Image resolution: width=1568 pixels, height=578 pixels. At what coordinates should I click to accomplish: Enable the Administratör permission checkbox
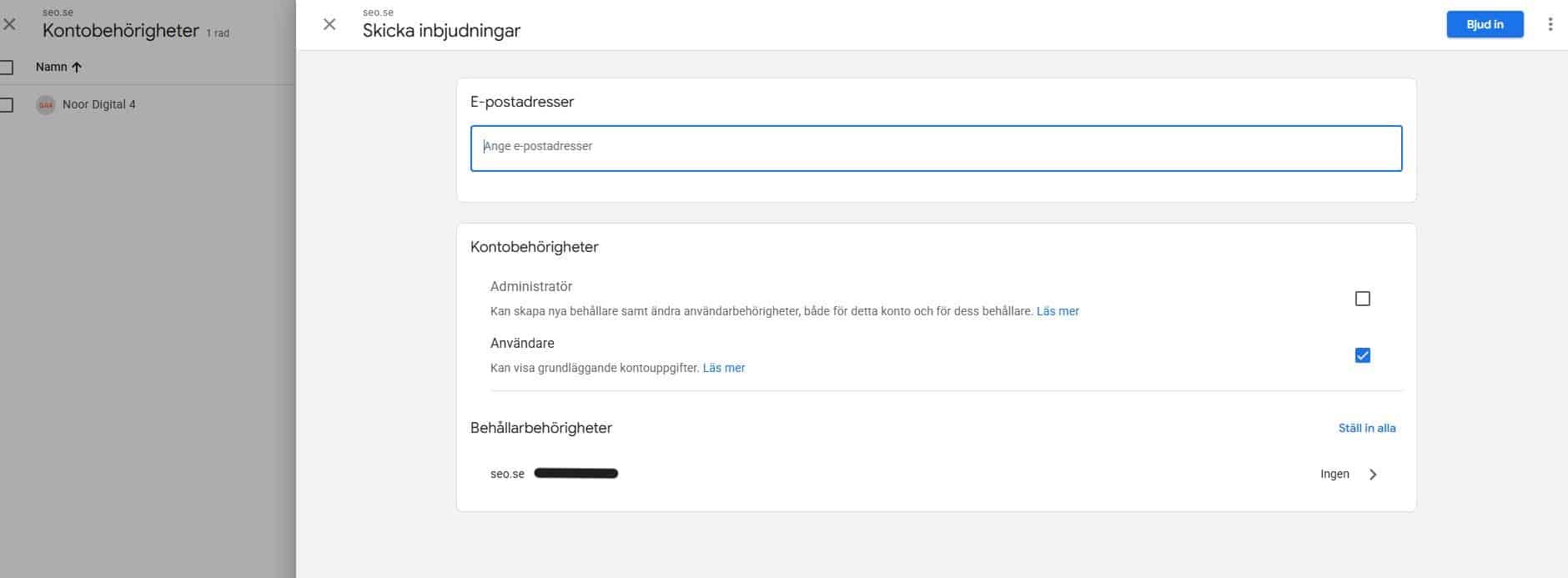[1362, 299]
